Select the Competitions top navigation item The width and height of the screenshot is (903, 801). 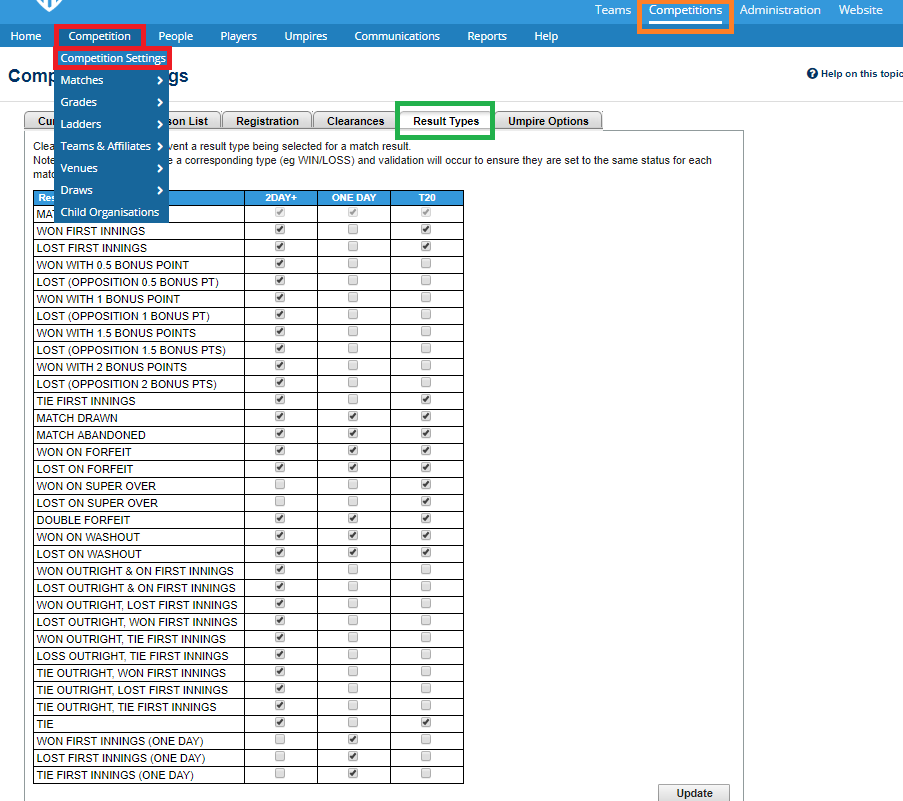685,10
